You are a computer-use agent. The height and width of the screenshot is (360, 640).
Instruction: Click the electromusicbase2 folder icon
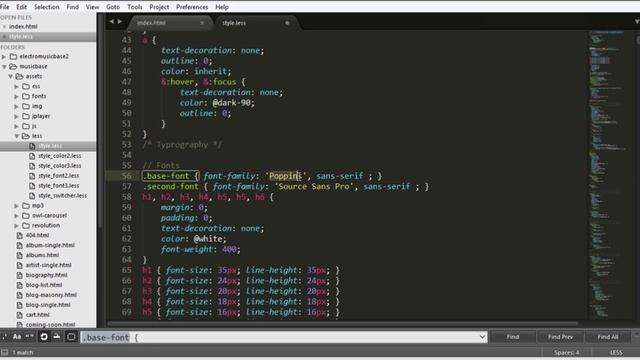[x=13, y=56]
